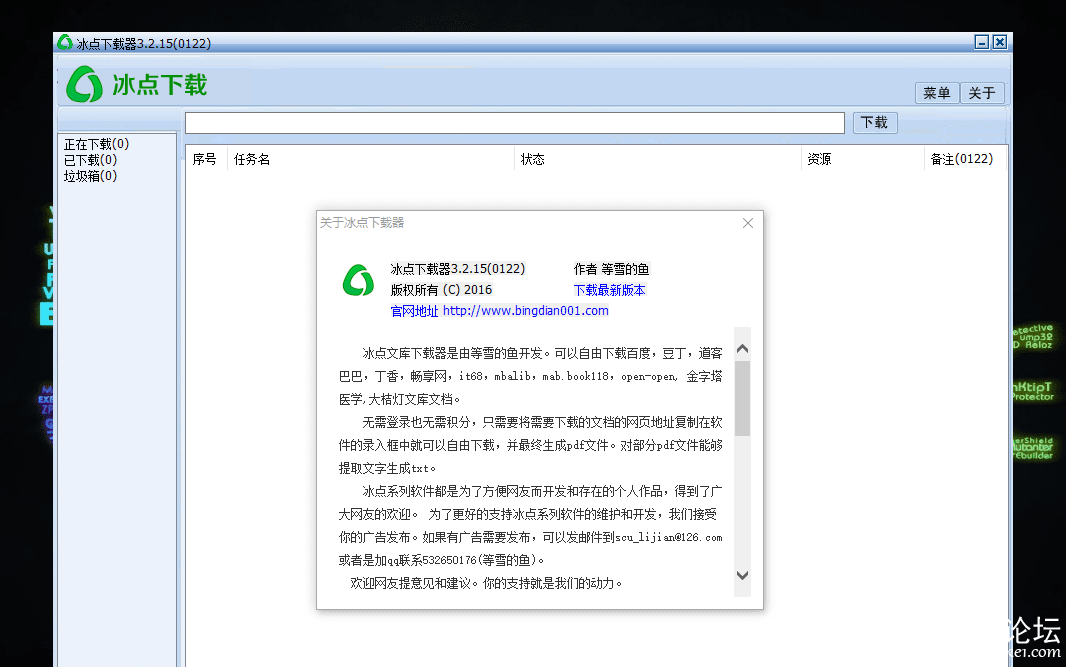Click the 版权所有 (C) 2016 text
The image size is (1066, 667).
tap(441, 290)
